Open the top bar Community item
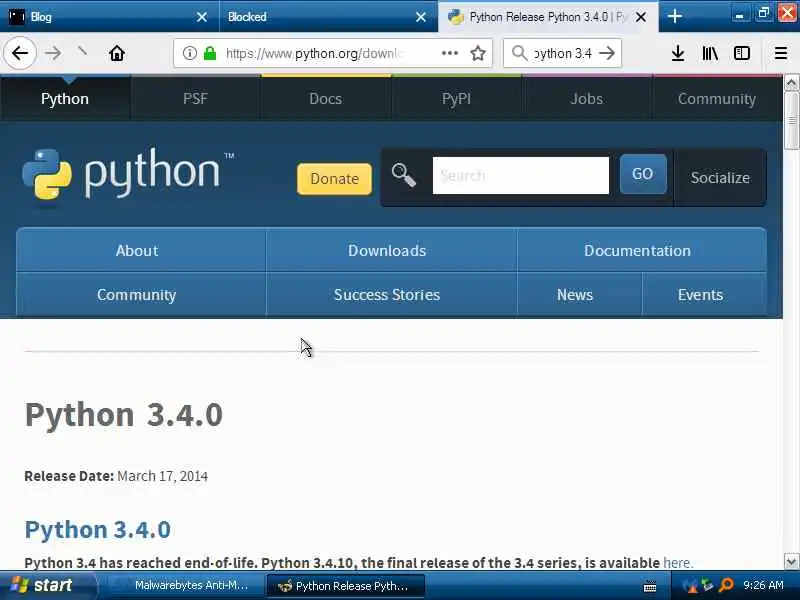 point(717,98)
